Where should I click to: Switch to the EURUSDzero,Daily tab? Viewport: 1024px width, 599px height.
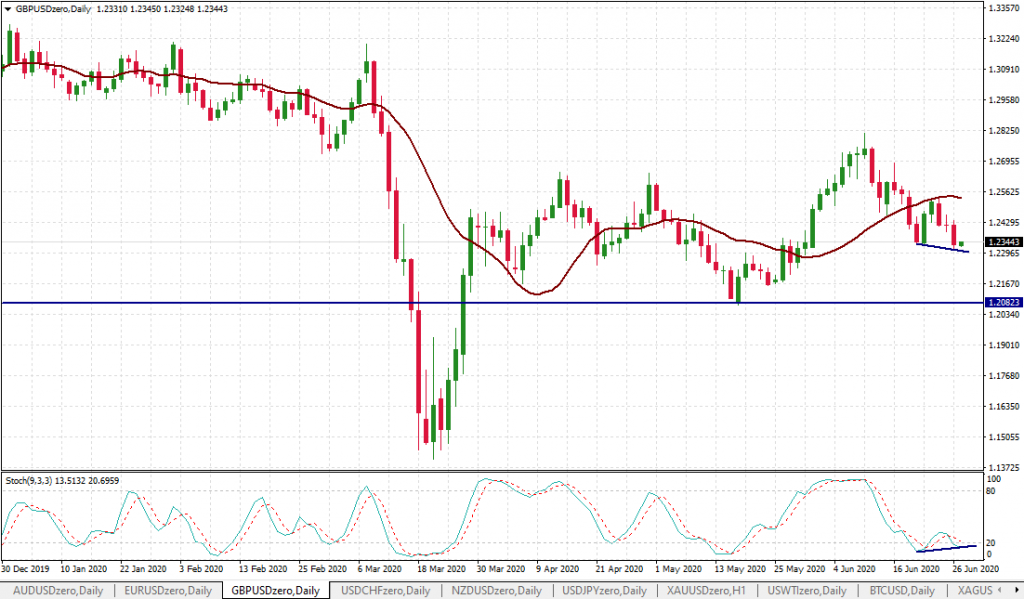pyautogui.click(x=168, y=591)
